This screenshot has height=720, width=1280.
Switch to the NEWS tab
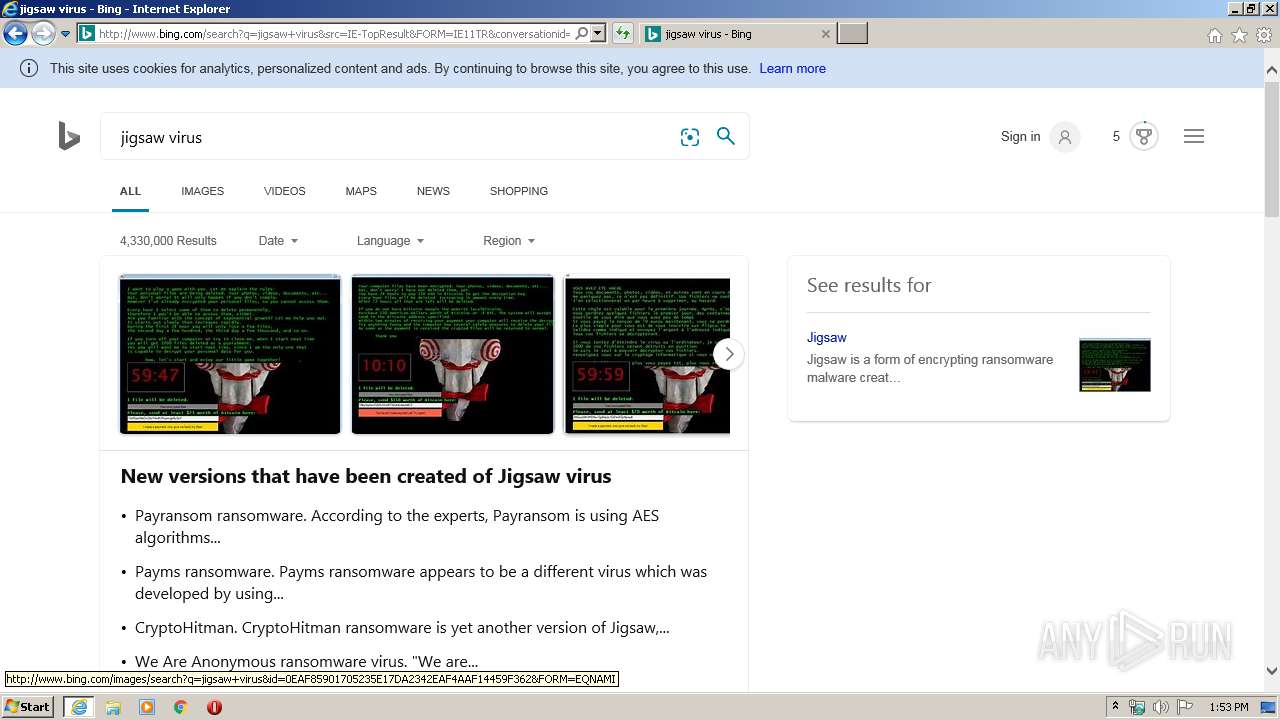coord(433,191)
